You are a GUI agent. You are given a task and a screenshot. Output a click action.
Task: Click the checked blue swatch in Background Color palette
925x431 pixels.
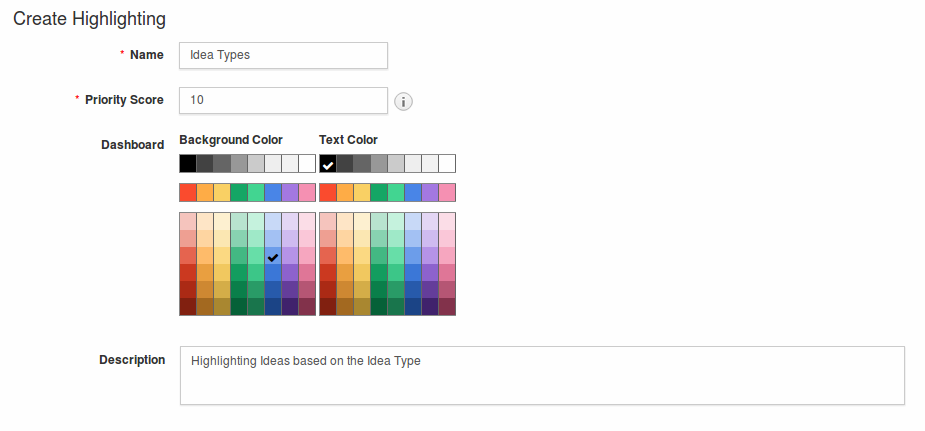coord(273,255)
